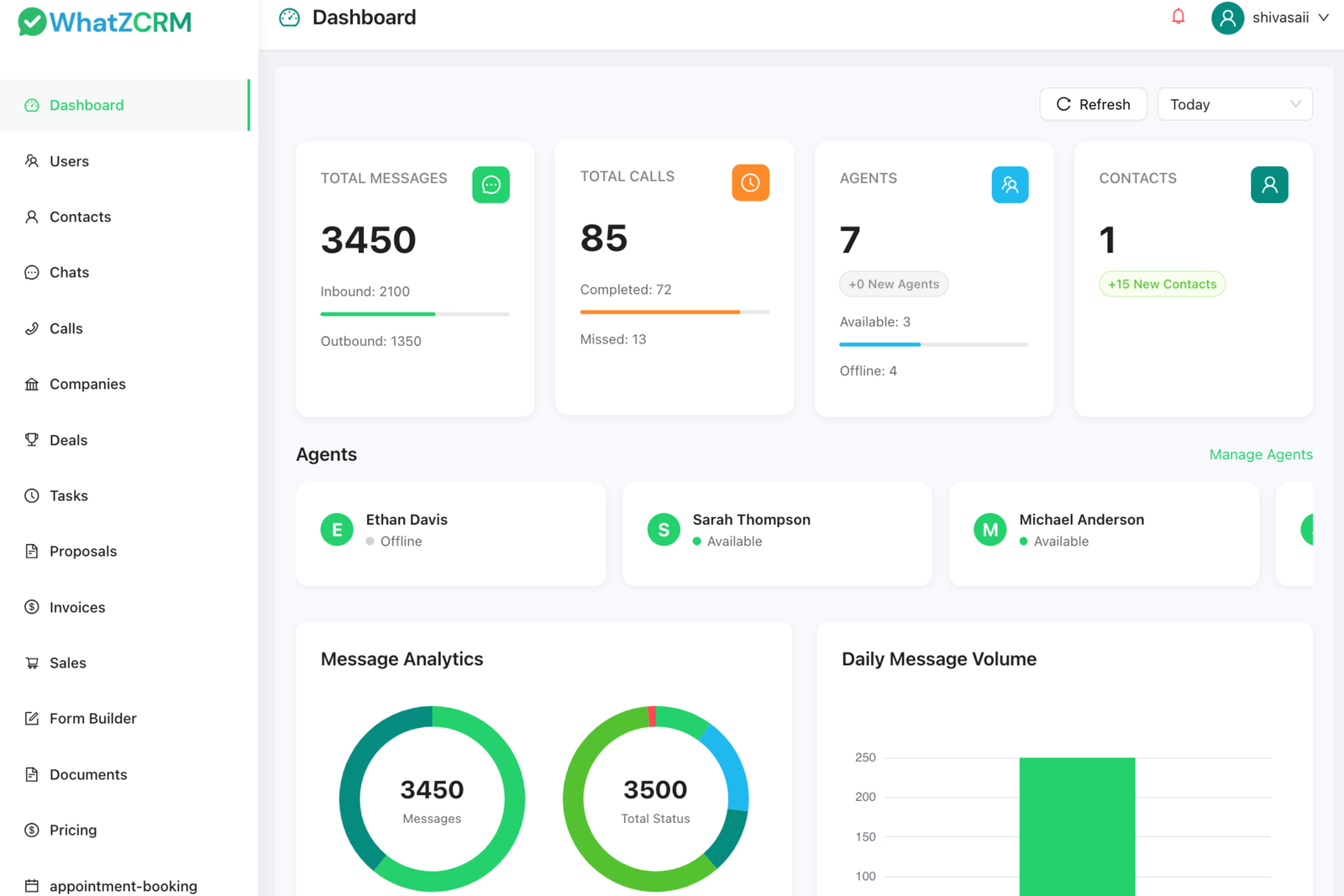Click the Contacts card person icon
This screenshot has height=896, width=1344.
(1269, 185)
